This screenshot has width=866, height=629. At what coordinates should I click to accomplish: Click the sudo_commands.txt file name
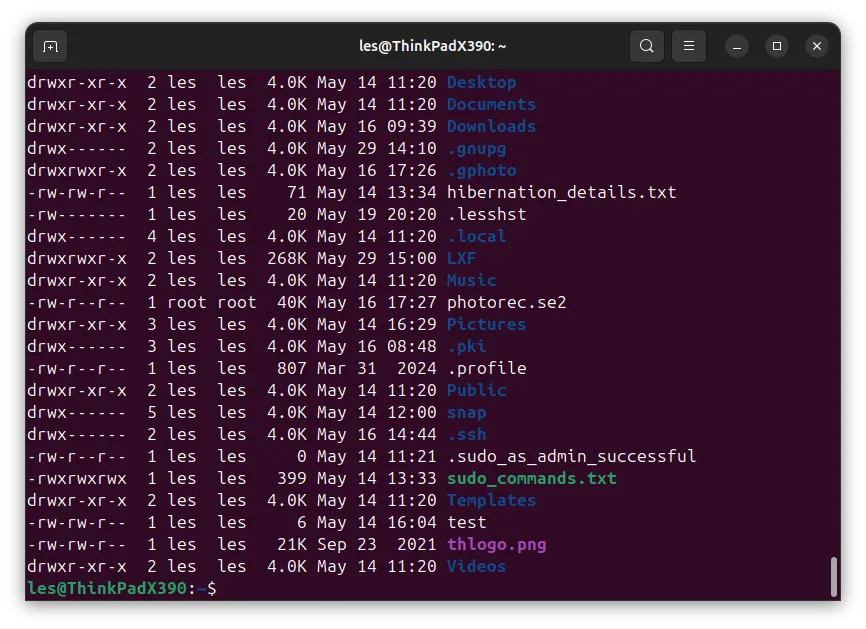pos(531,478)
